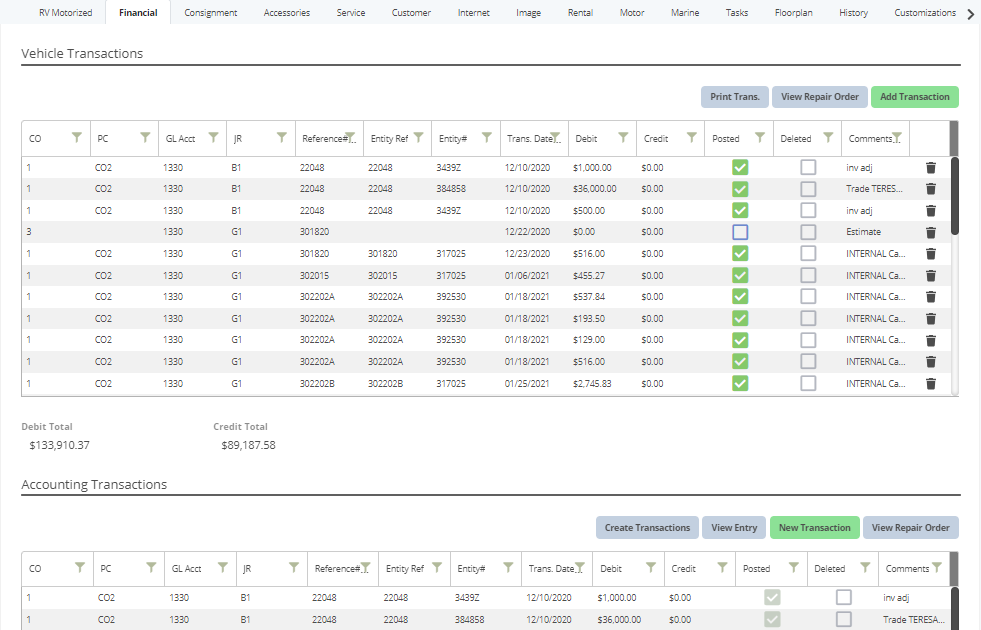Click the View Entry button

(x=734, y=527)
